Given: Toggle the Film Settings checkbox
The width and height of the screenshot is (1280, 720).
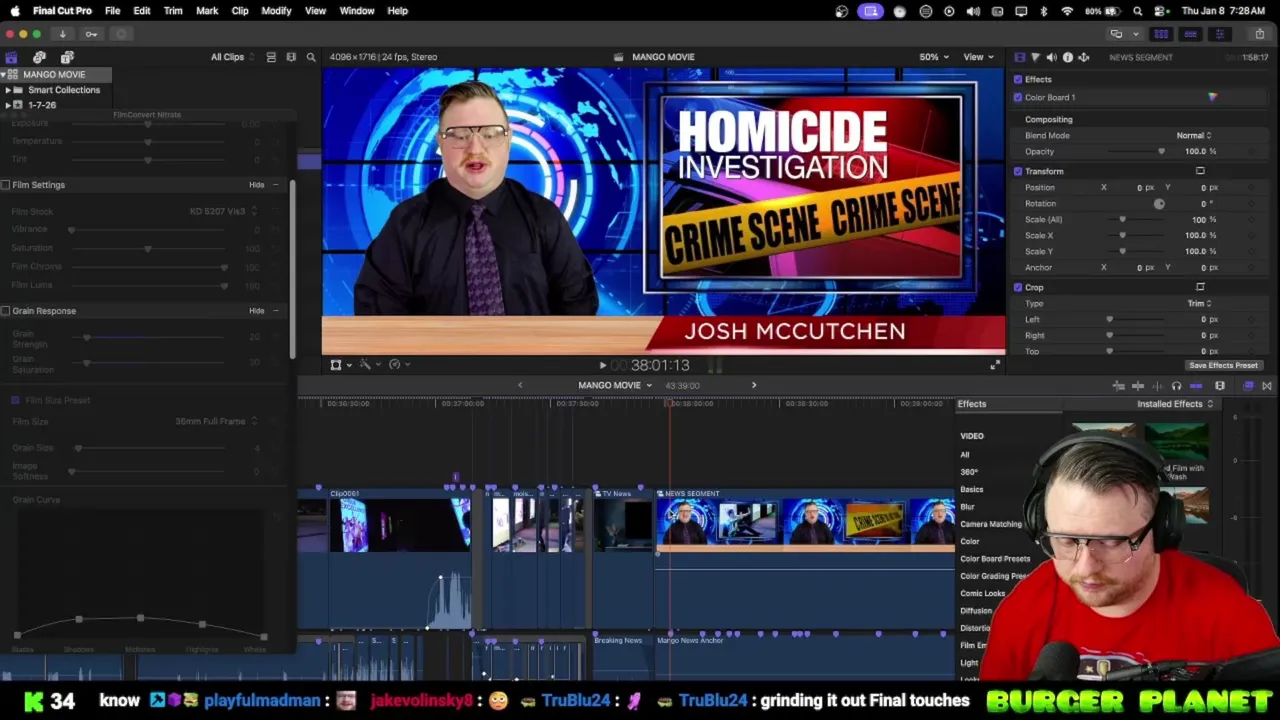Looking at the screenshot, I should [5, 185].
